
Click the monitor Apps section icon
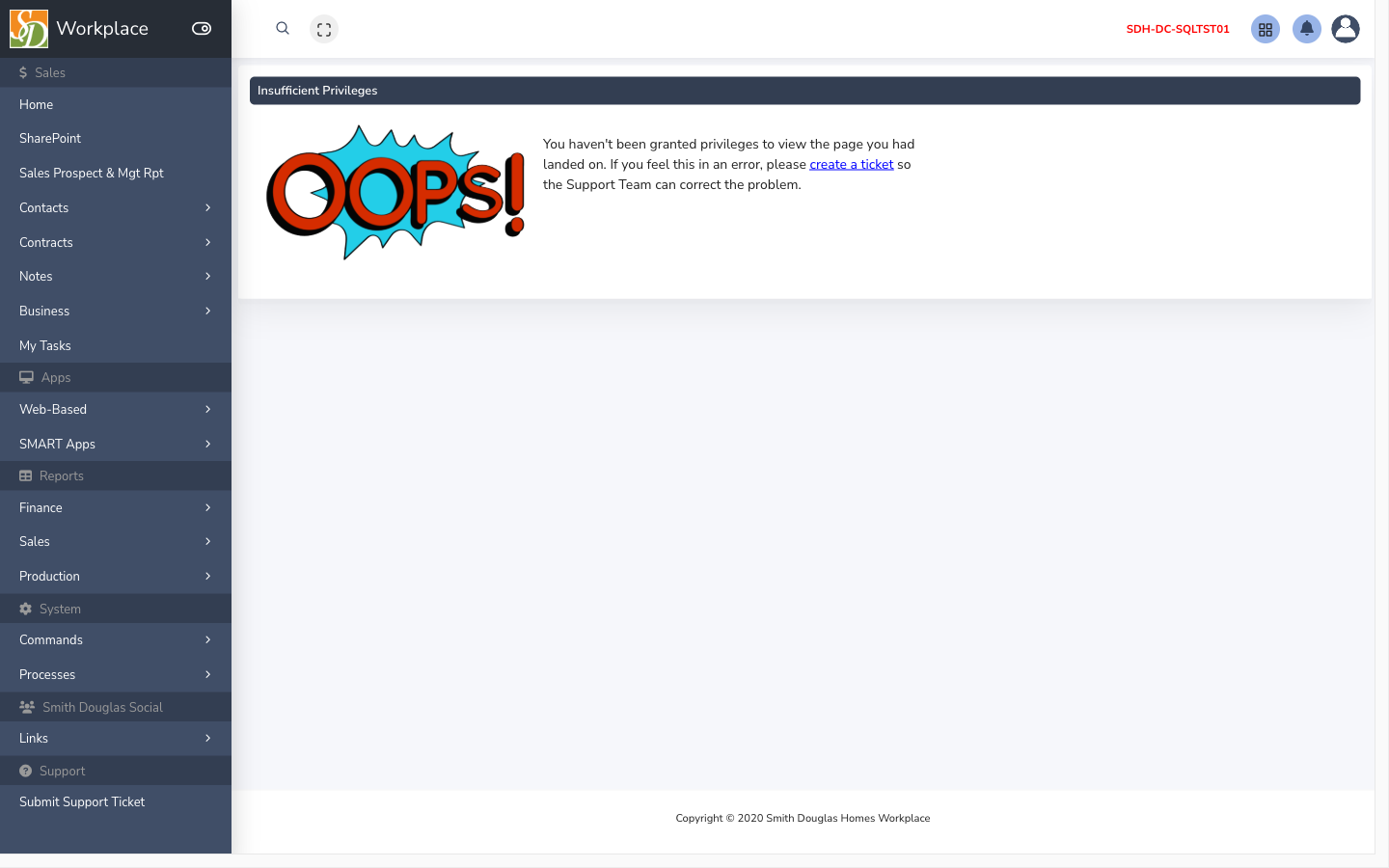click(x=26, y=377)
